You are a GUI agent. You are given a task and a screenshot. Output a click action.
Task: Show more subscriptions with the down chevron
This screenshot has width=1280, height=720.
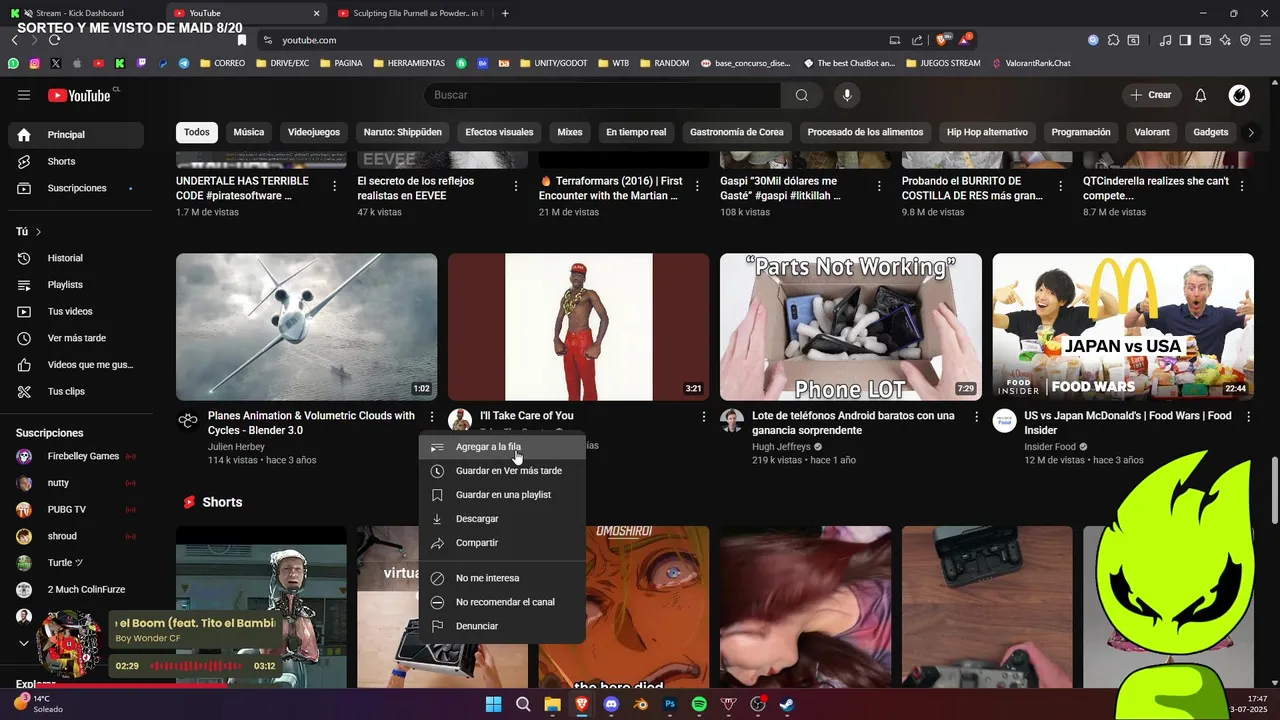[x=24, y=643]
